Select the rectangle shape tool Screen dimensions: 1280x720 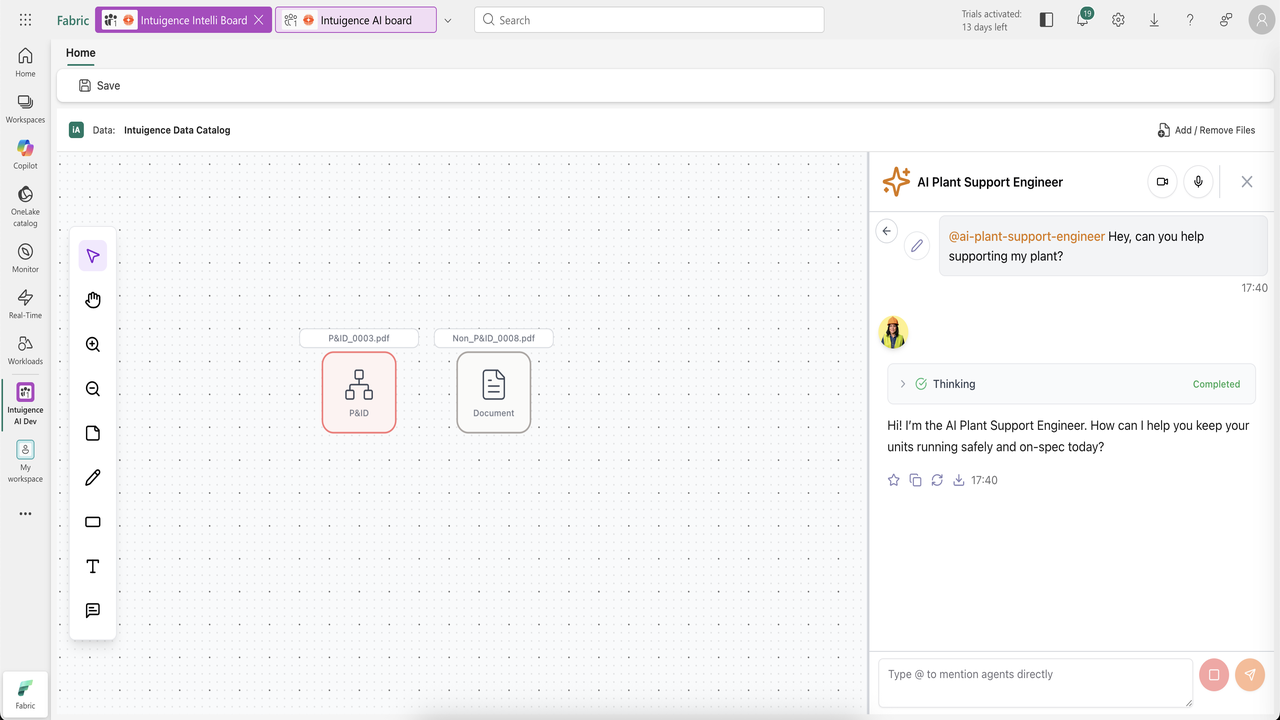pos(93,522)
